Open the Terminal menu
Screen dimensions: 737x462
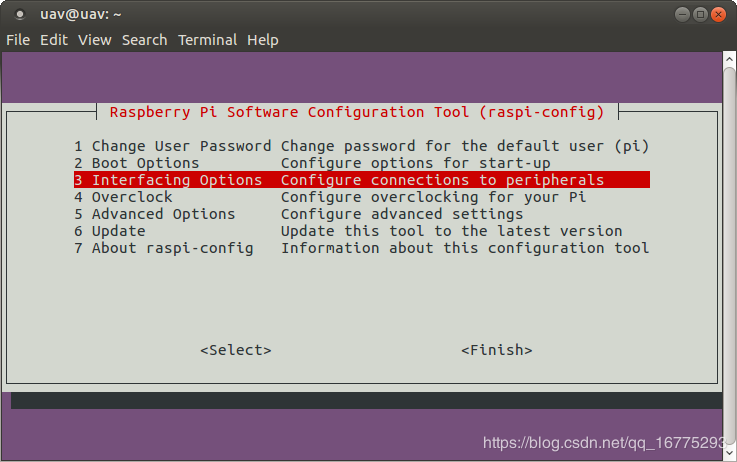(x=207, y=40)
